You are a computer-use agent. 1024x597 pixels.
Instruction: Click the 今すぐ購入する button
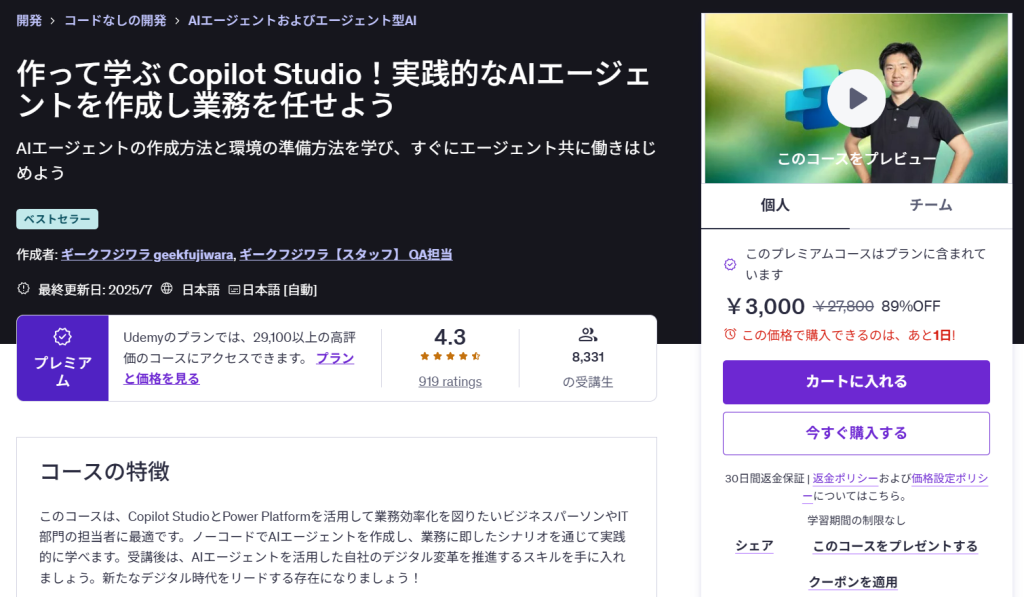click(856, 433)
